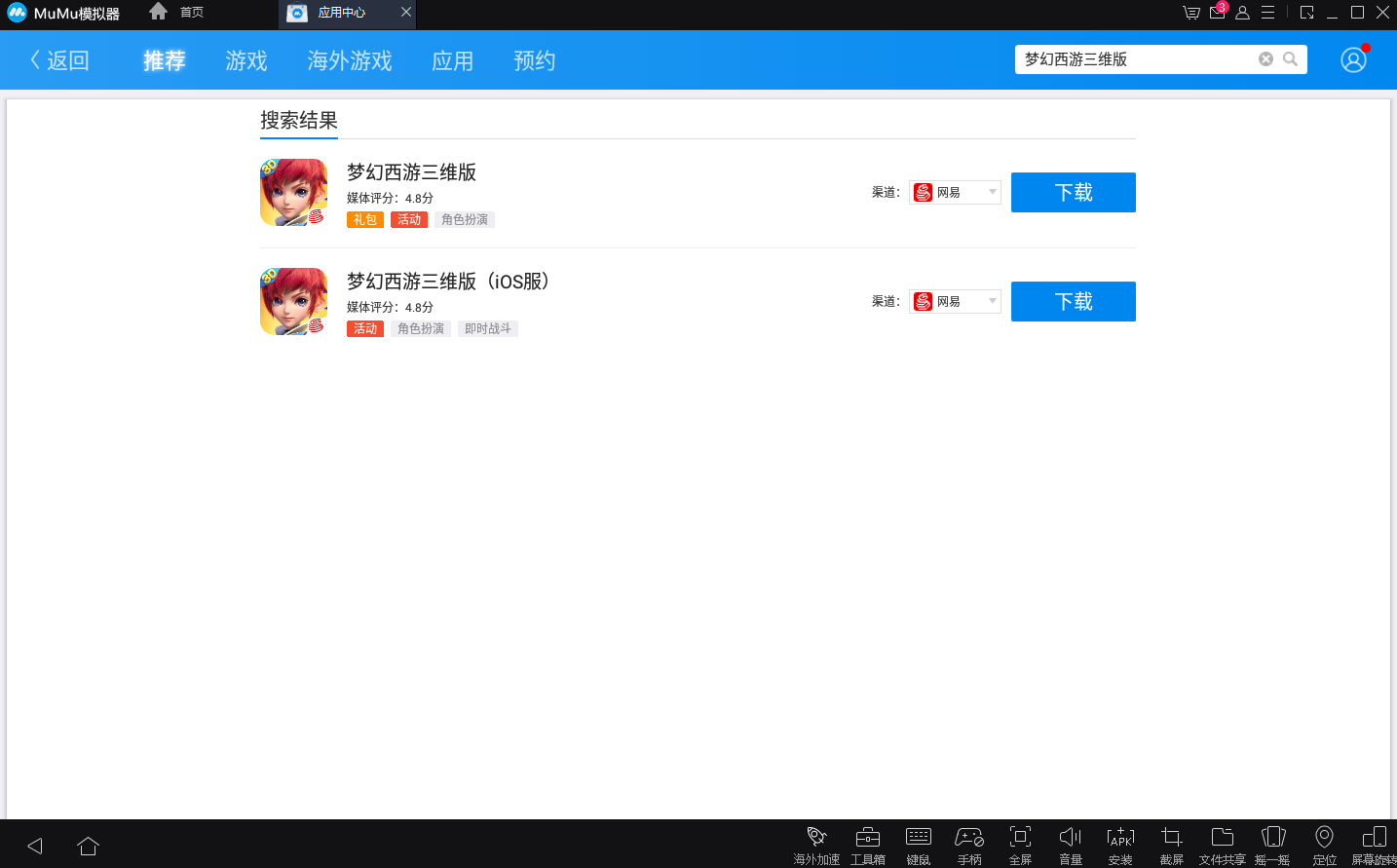
Task: Click the search magnifier icon
Action: (x=1290, y=59)
